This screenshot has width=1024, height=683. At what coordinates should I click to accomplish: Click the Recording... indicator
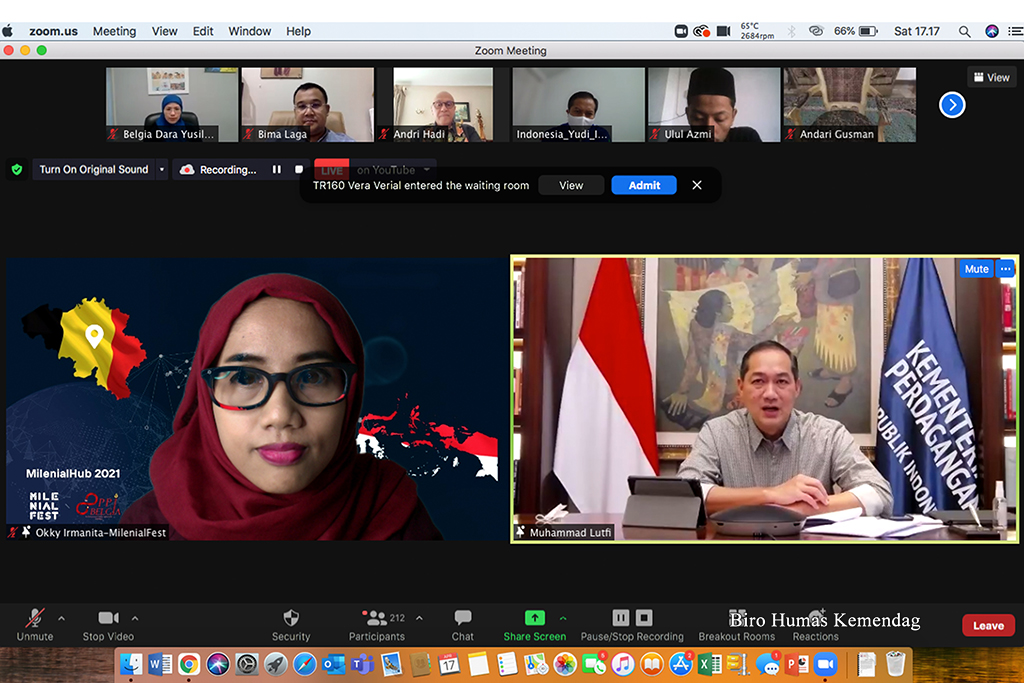[220, 170]
